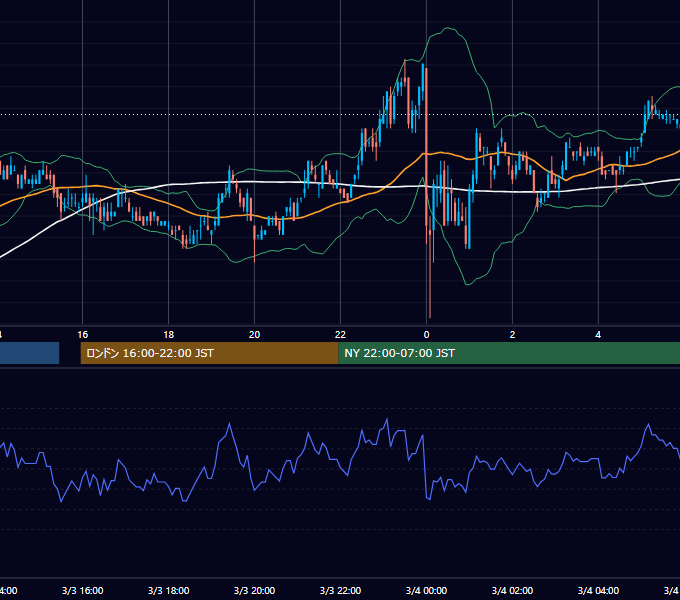Click the ロンドン 16:00-22:00 JST session bar
Viewport: 680px width, 600px height.
209,353
